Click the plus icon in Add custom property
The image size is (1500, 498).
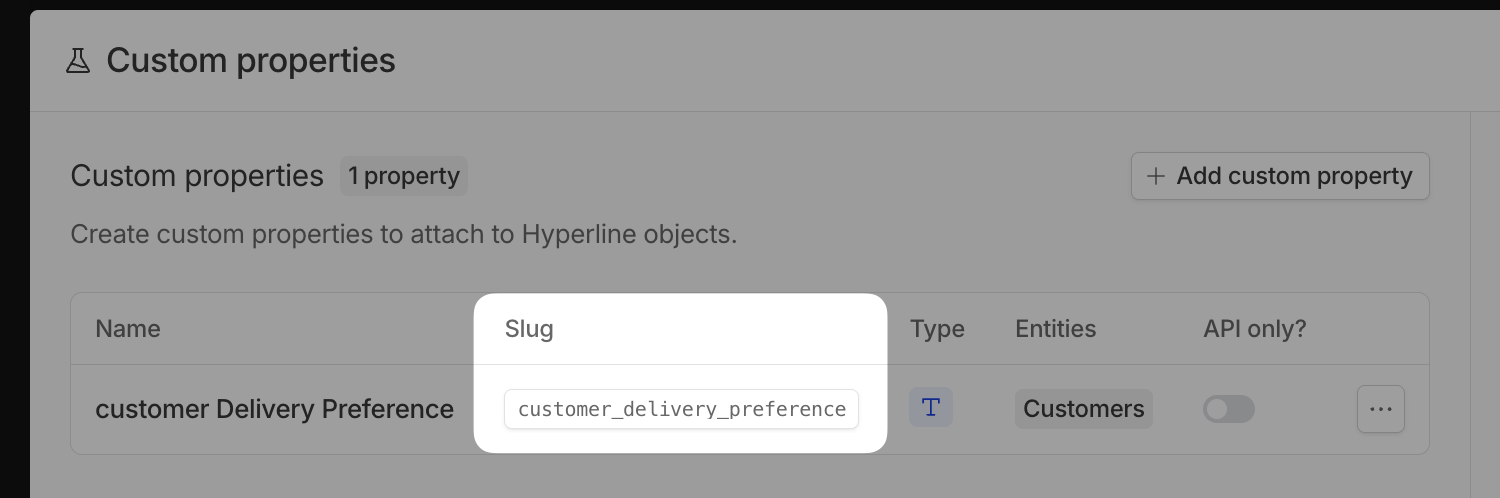[1156, 176]
